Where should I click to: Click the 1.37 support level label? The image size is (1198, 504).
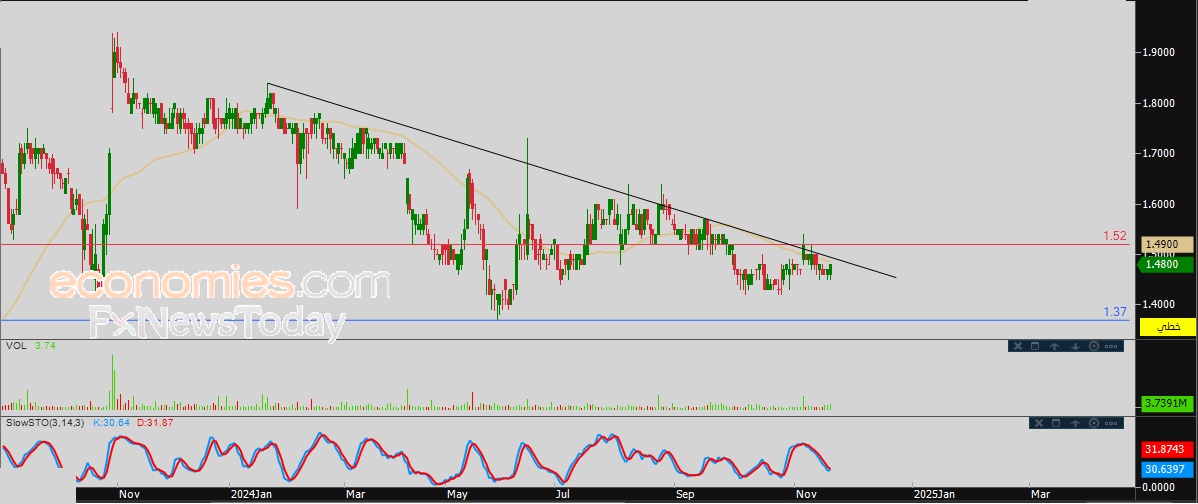pyautogui.click(x=1115, y=312)
